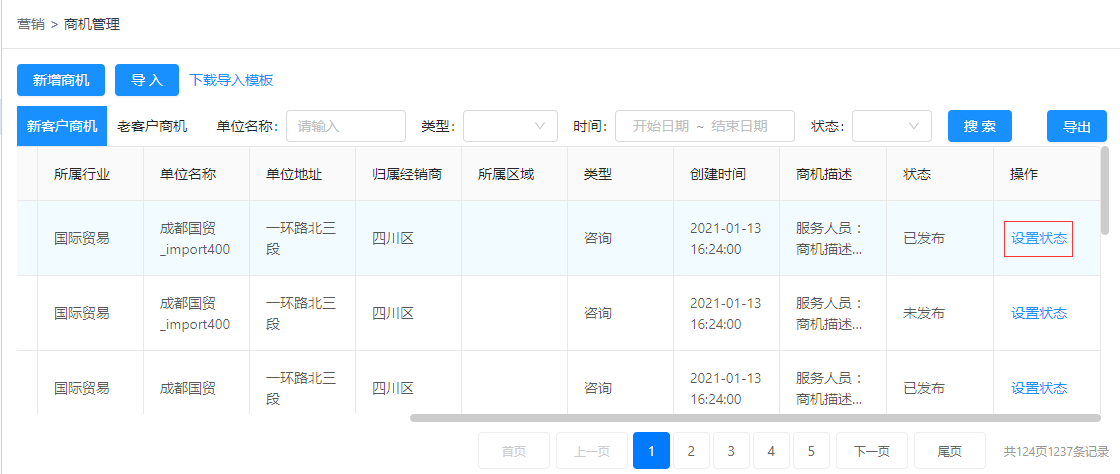Viewport: 1120px width, 474px height.
Task: Click the 下一页 pagination button
Action: 871,450
